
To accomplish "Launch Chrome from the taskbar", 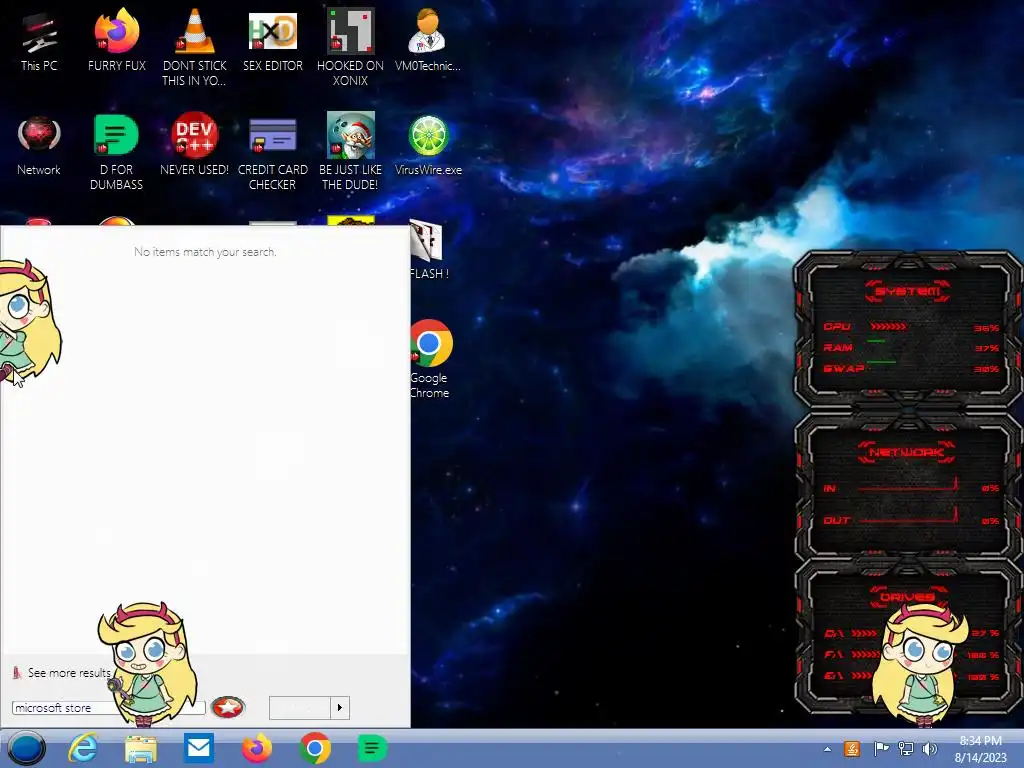I will point(314,748).
